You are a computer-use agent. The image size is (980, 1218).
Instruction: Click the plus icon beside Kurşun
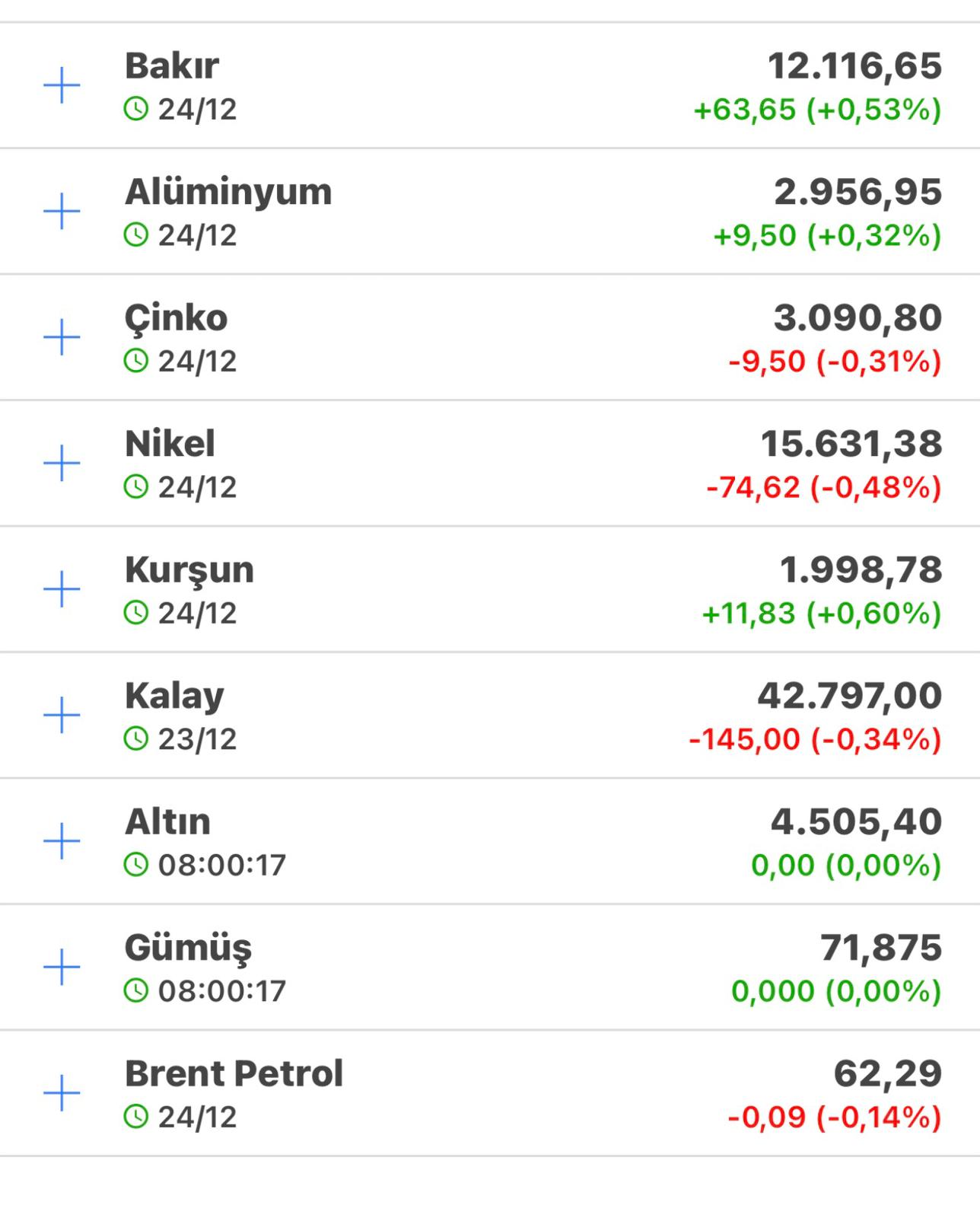[x=62, y=589]
